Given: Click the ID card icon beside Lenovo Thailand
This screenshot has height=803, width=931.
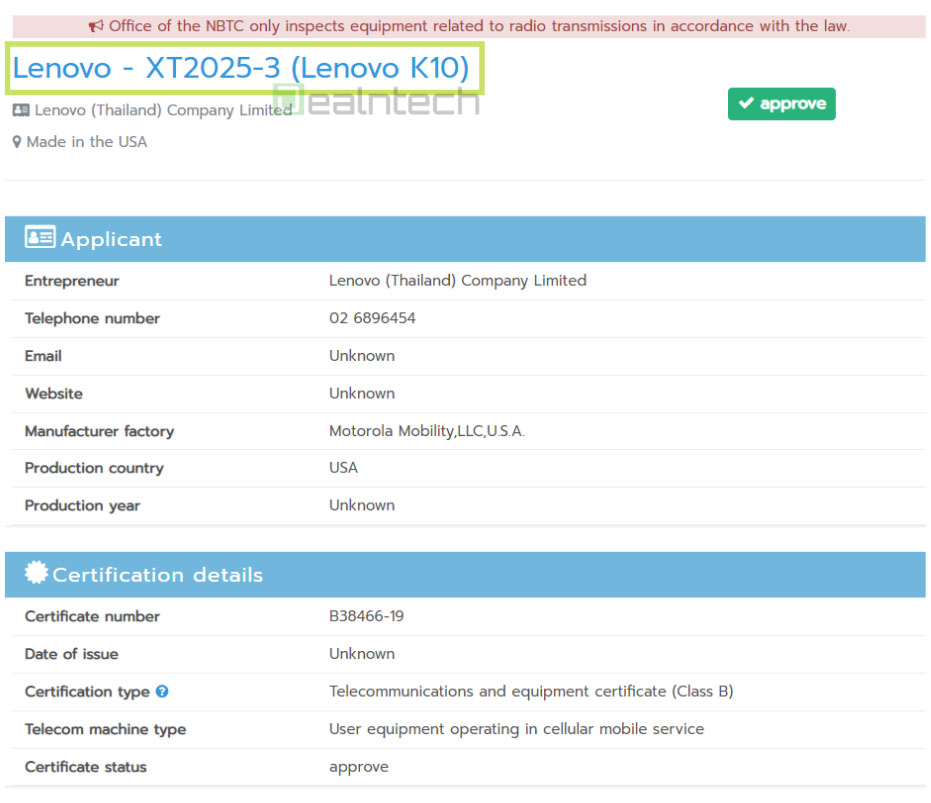Looking at the screenshot, I should (x=20, y=110).
